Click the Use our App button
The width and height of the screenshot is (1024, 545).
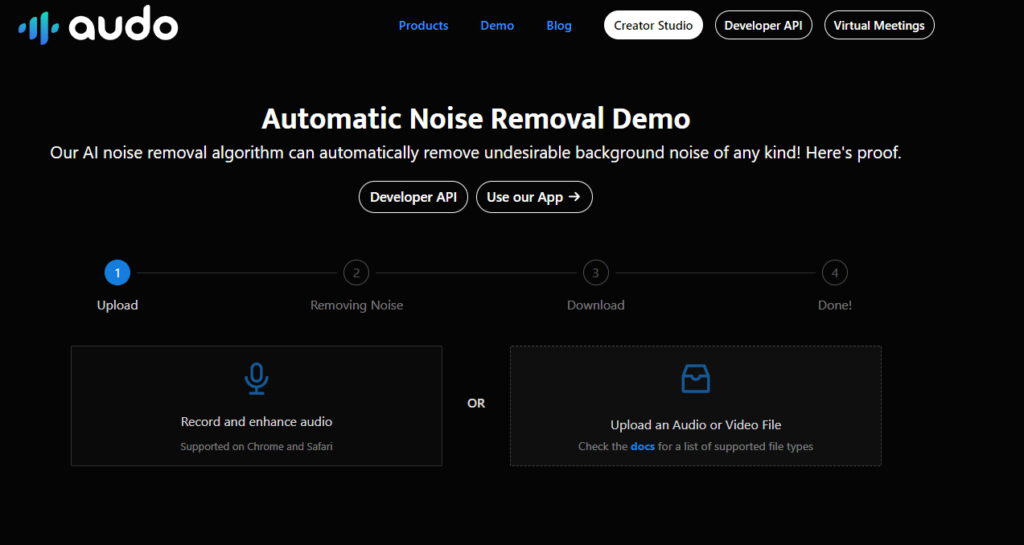pyautogui.click(x=534, y=197)
